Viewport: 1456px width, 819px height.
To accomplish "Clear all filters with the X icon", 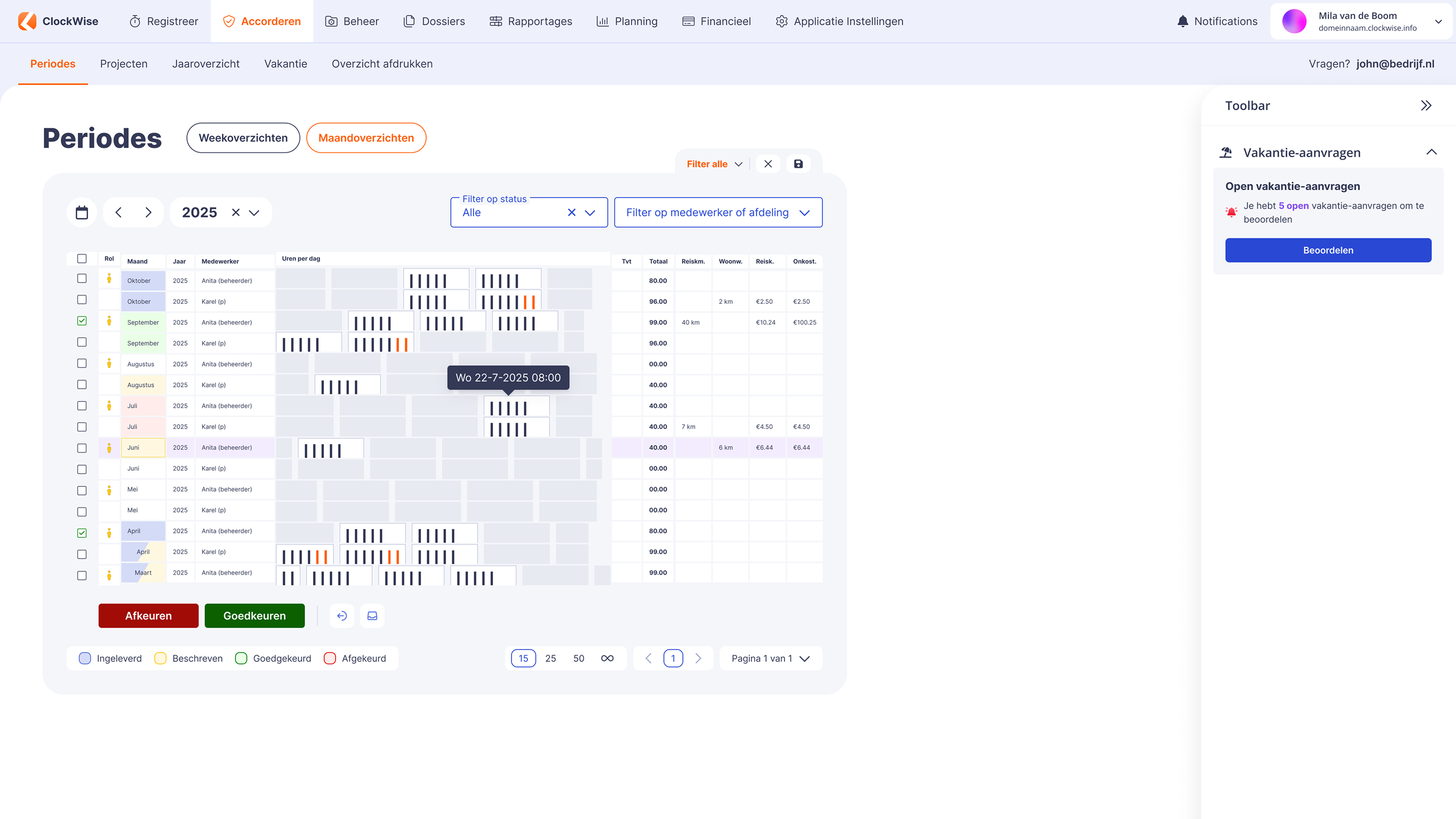I will [768, 164].
